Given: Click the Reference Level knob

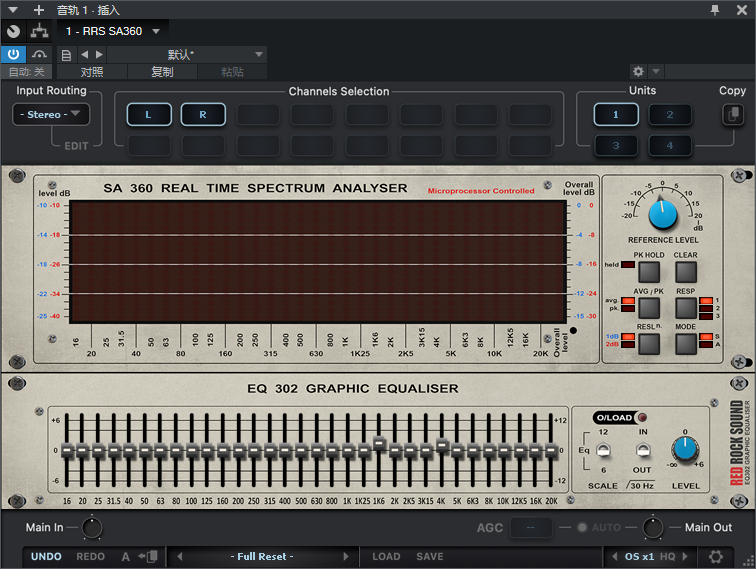Looking at the screenshot, I should (661, 213).
